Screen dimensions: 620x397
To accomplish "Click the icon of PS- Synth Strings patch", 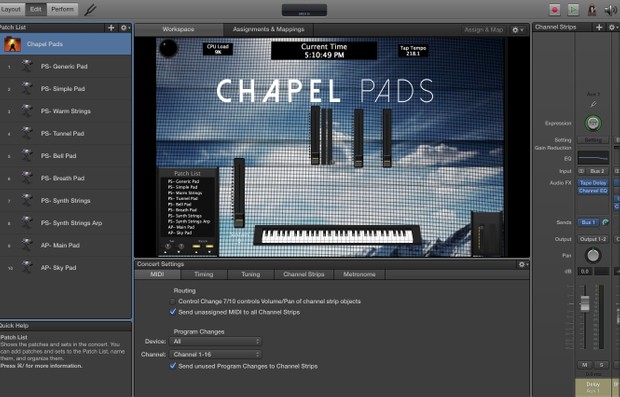I will tap(27, 200).
